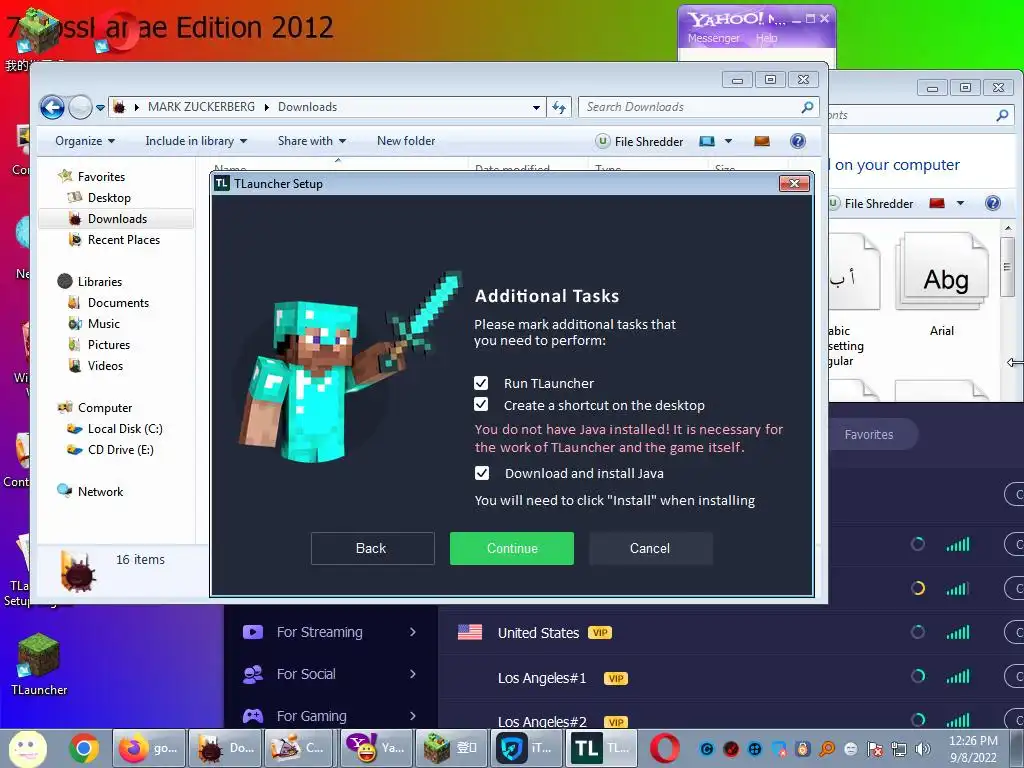Change view icon in Downloads toolbar
Viewport: 1024px width, 768px height.
(x=707, y=141)
